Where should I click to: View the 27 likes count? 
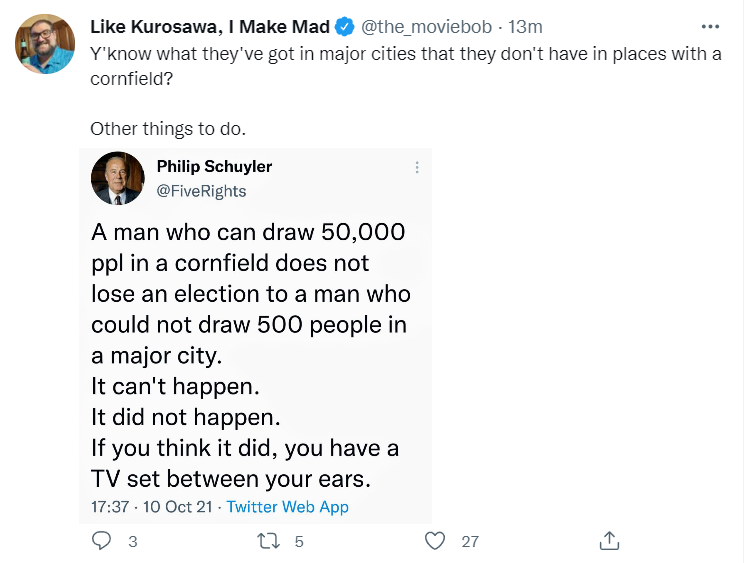click(x=470, y=541)
